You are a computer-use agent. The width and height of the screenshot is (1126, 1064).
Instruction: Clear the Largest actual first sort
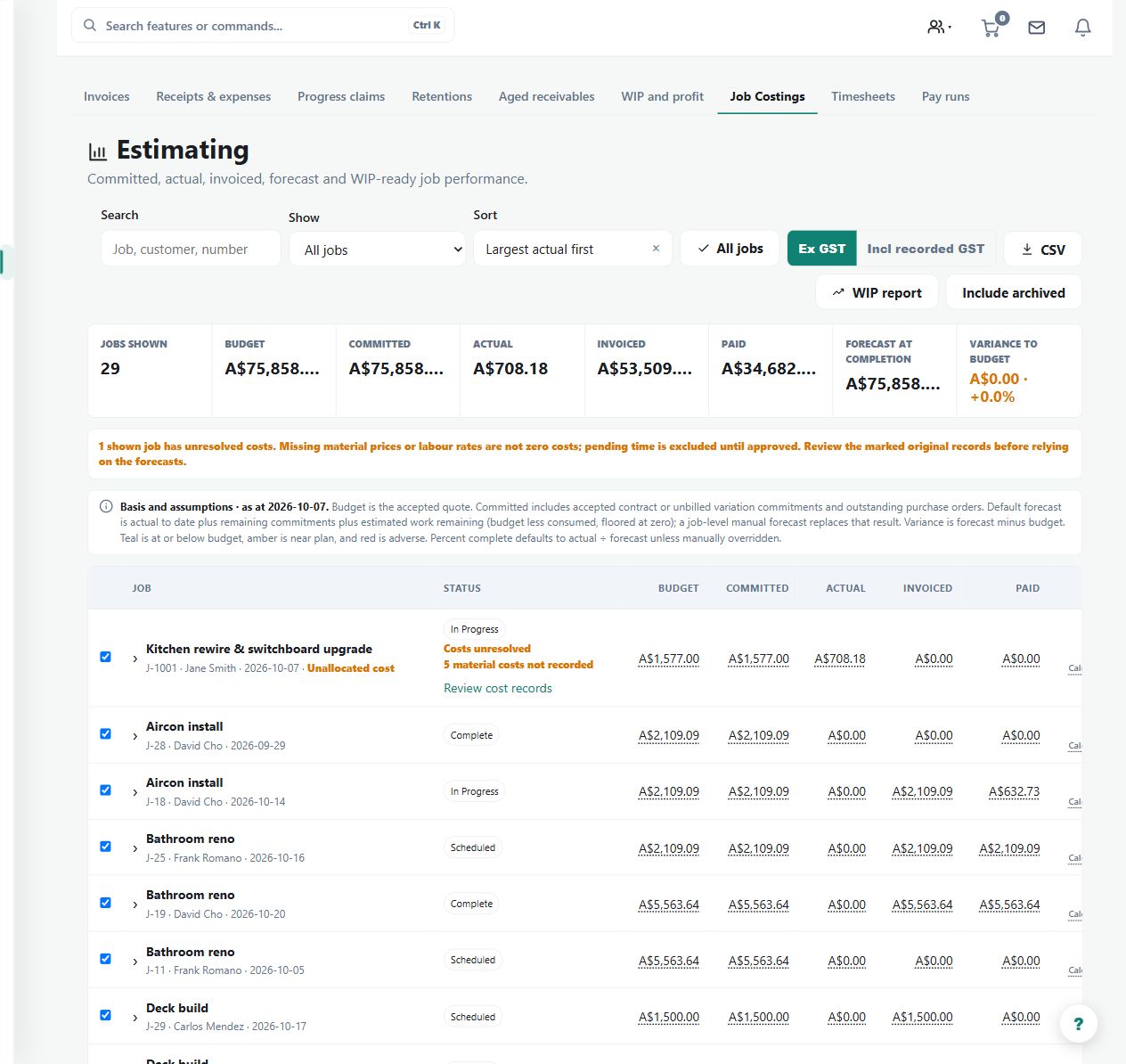[x=656, y=249]
